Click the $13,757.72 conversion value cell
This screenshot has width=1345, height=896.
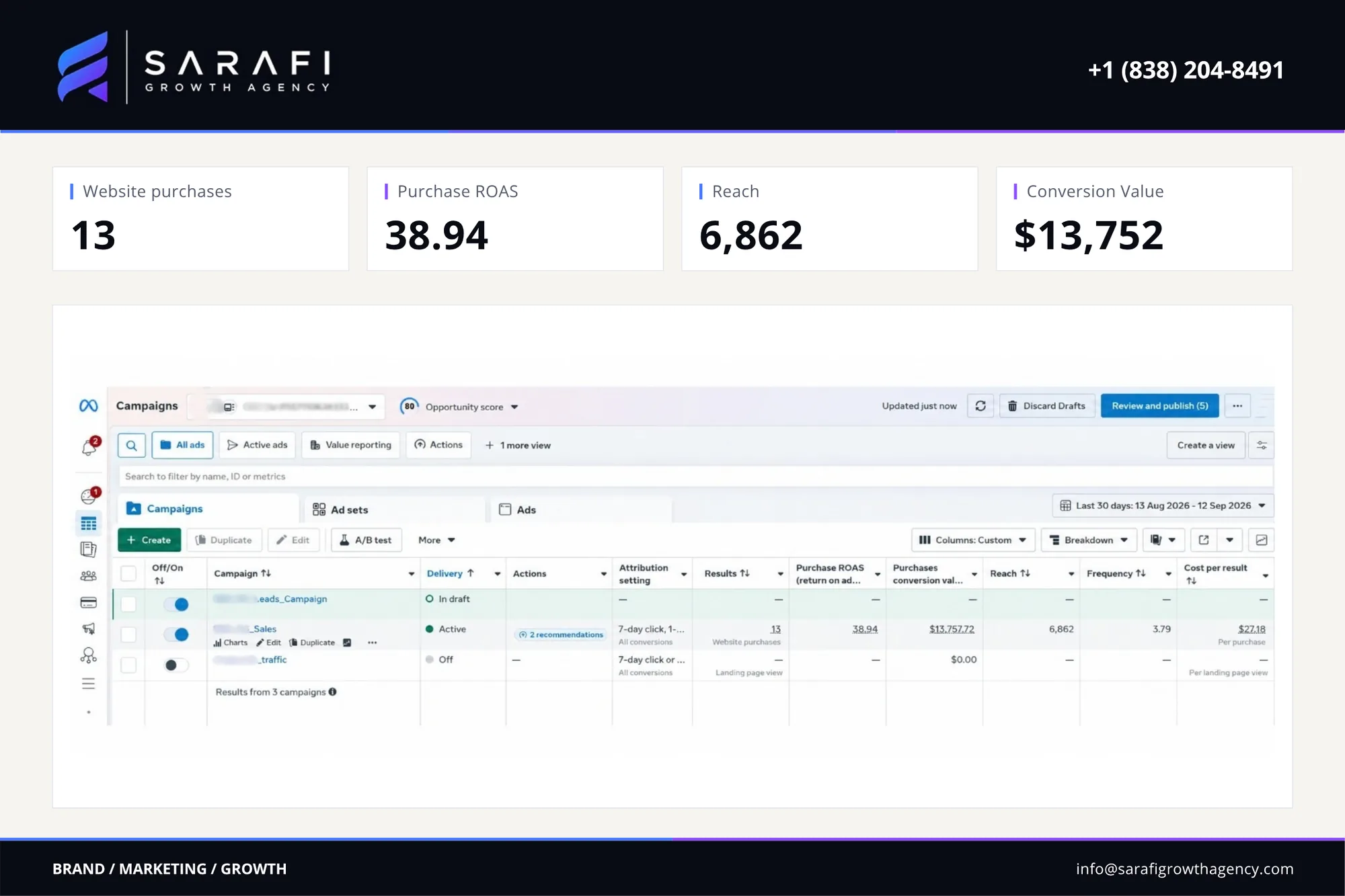tap(952, 629)
